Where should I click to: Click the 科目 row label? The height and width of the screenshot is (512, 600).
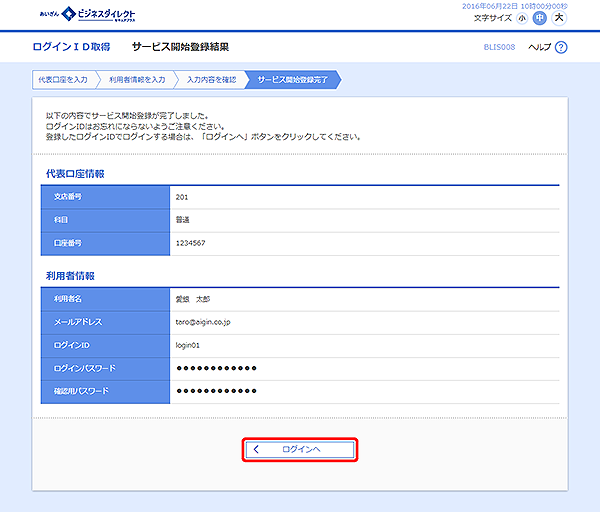(61, 220)
